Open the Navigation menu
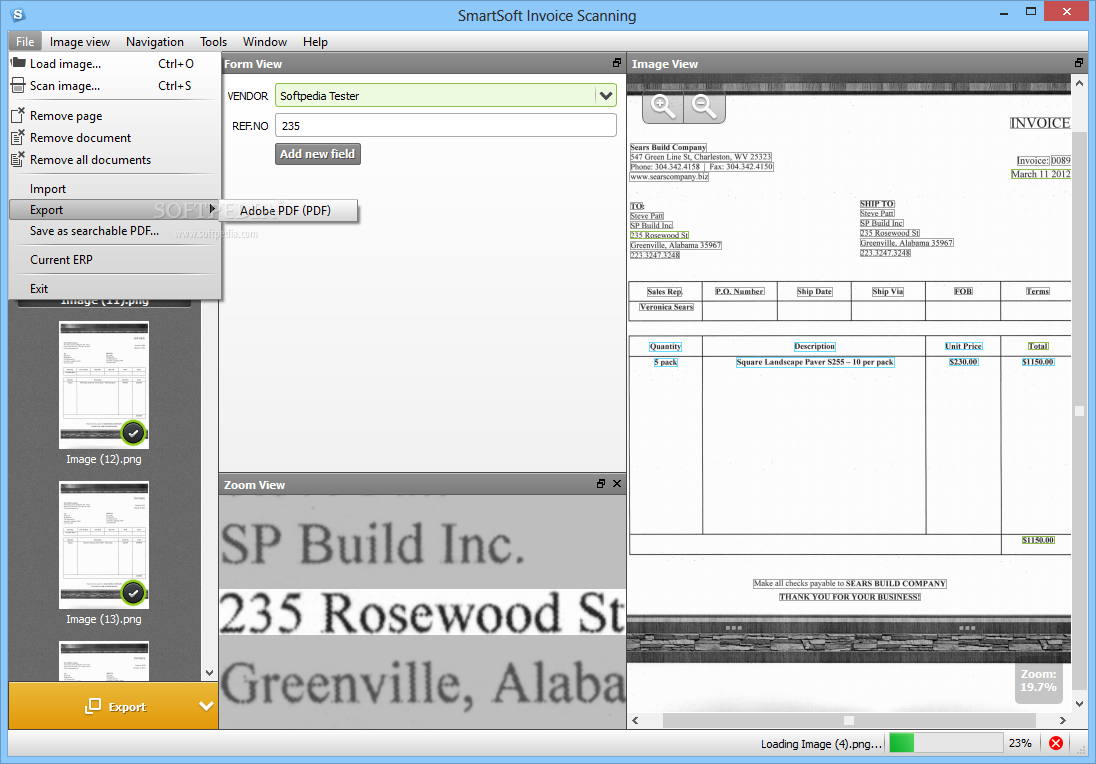Screen dimensions: 1096x764 tap(154, 42)
